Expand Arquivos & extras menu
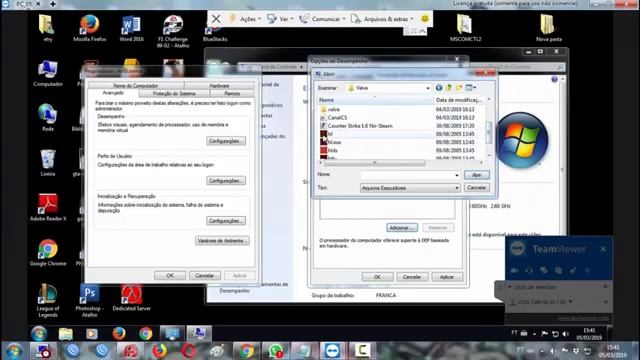The width and height of the screenshot is (640, 360). tap(382, 19)
